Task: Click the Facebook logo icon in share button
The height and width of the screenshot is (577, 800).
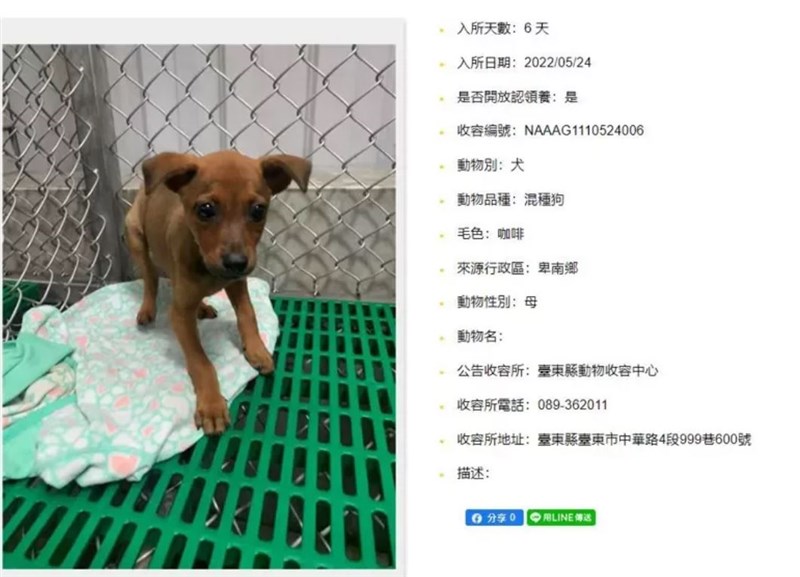Action: click(477, 518)
